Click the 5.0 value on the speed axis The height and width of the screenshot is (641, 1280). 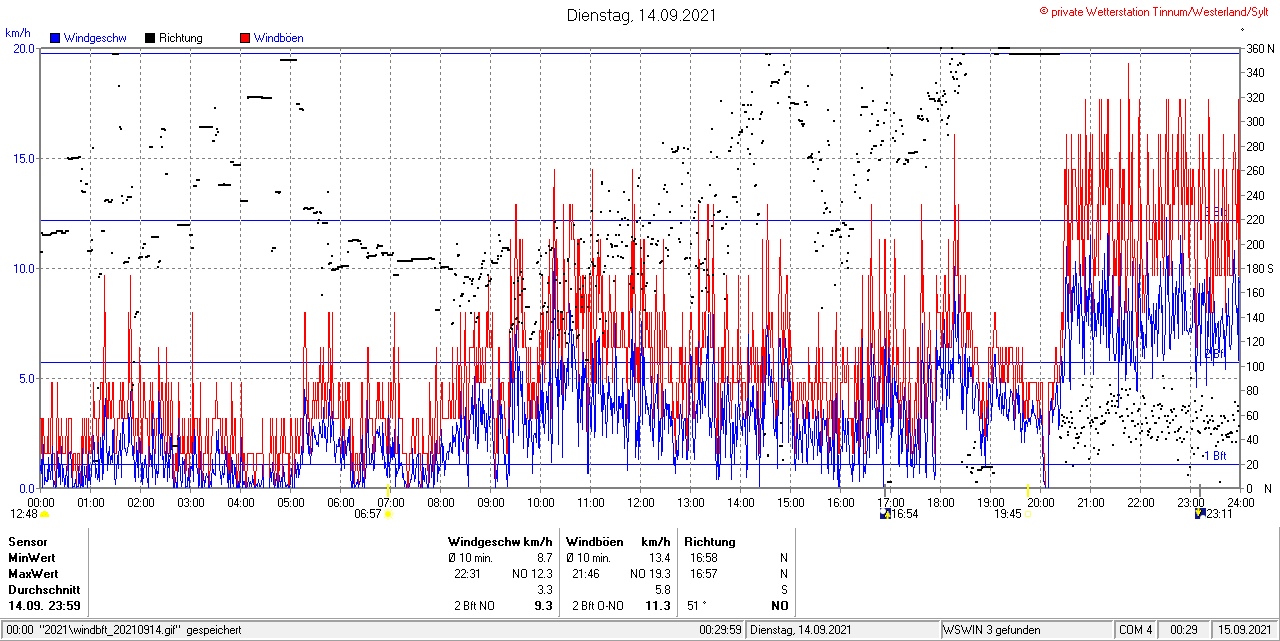[27, 378]
